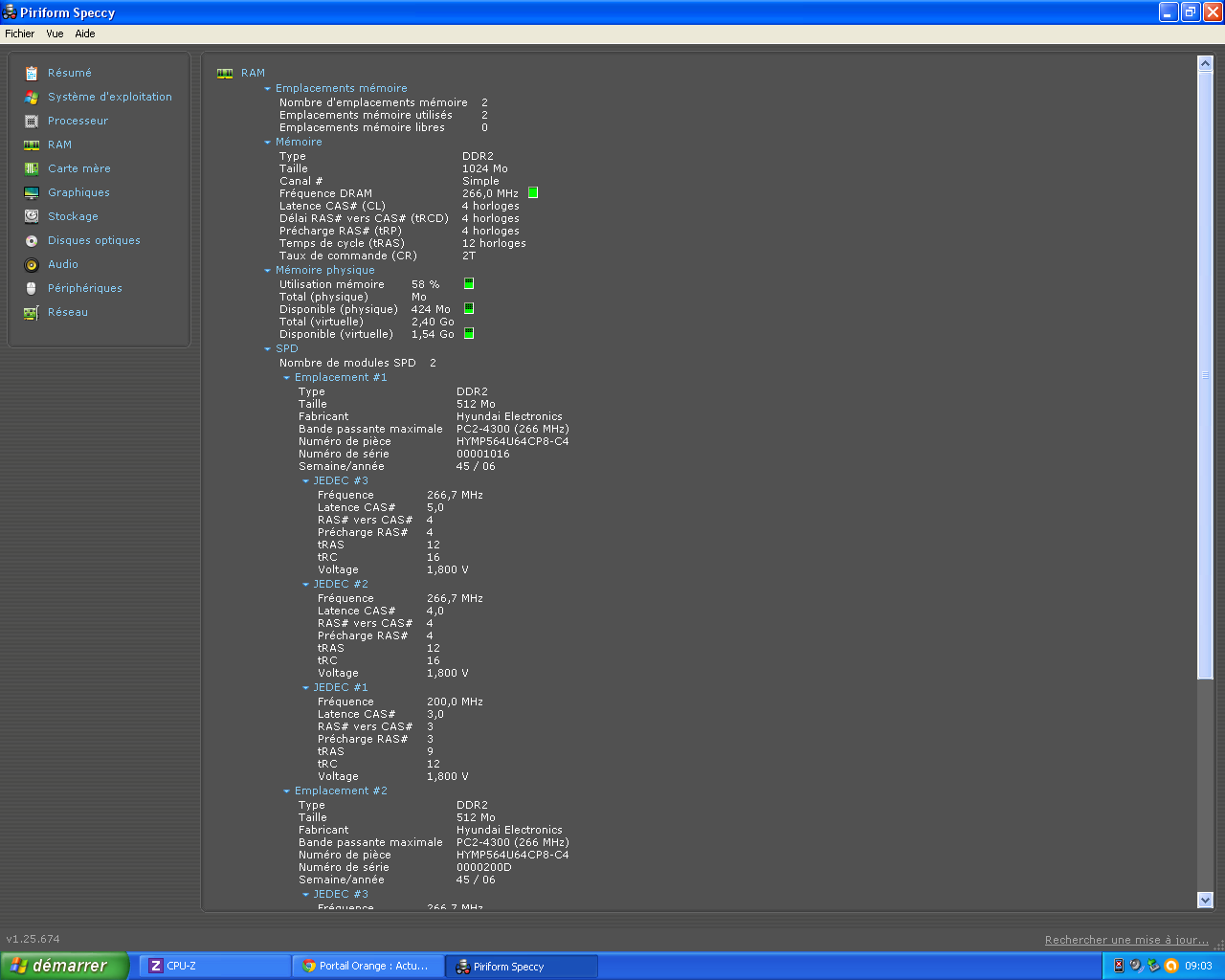1225x980 pixels.
Task: Click the 266,0 MHz DRAM frequency value
Action: click(x=490, y=193)
